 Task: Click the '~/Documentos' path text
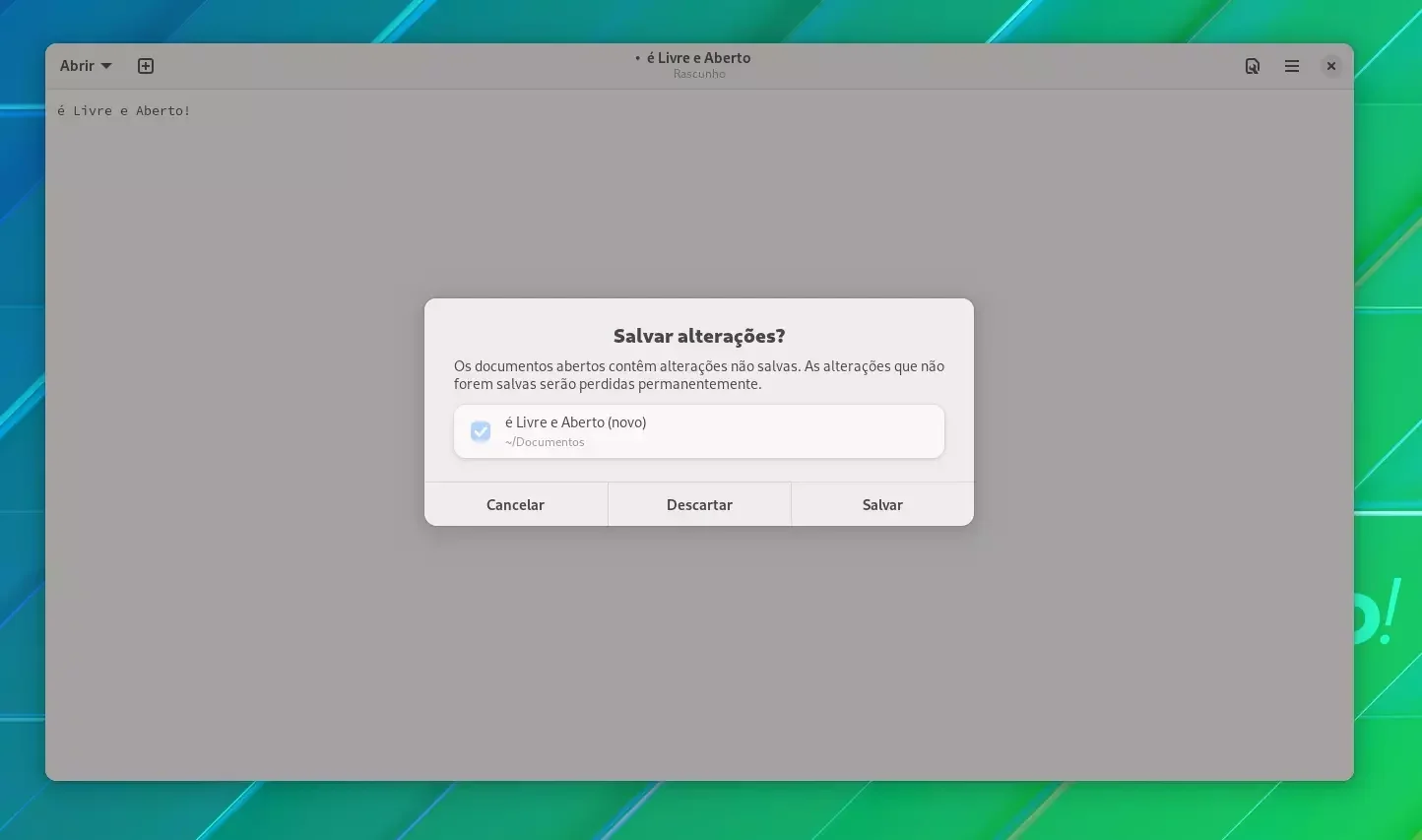(545, 442)
